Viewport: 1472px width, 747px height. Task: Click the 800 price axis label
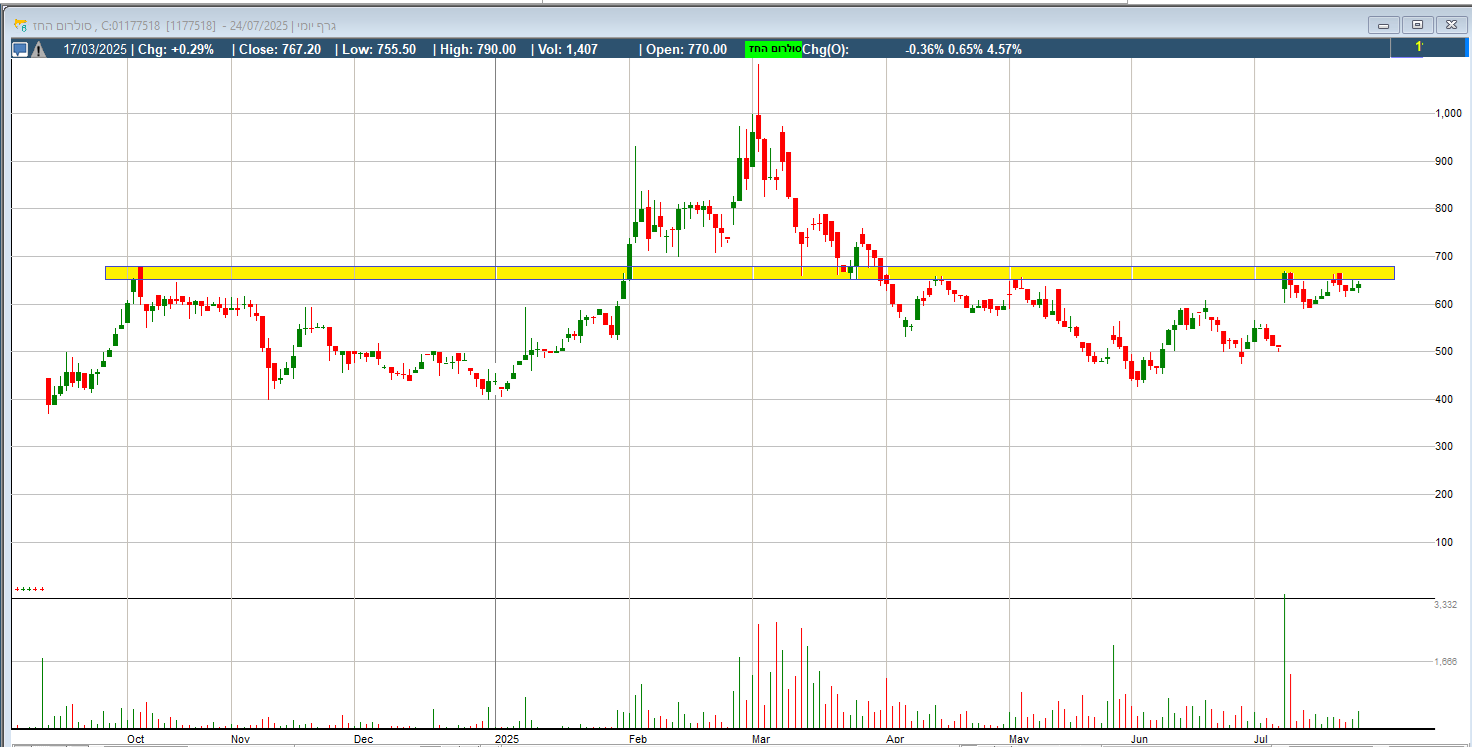point(1444,209)
